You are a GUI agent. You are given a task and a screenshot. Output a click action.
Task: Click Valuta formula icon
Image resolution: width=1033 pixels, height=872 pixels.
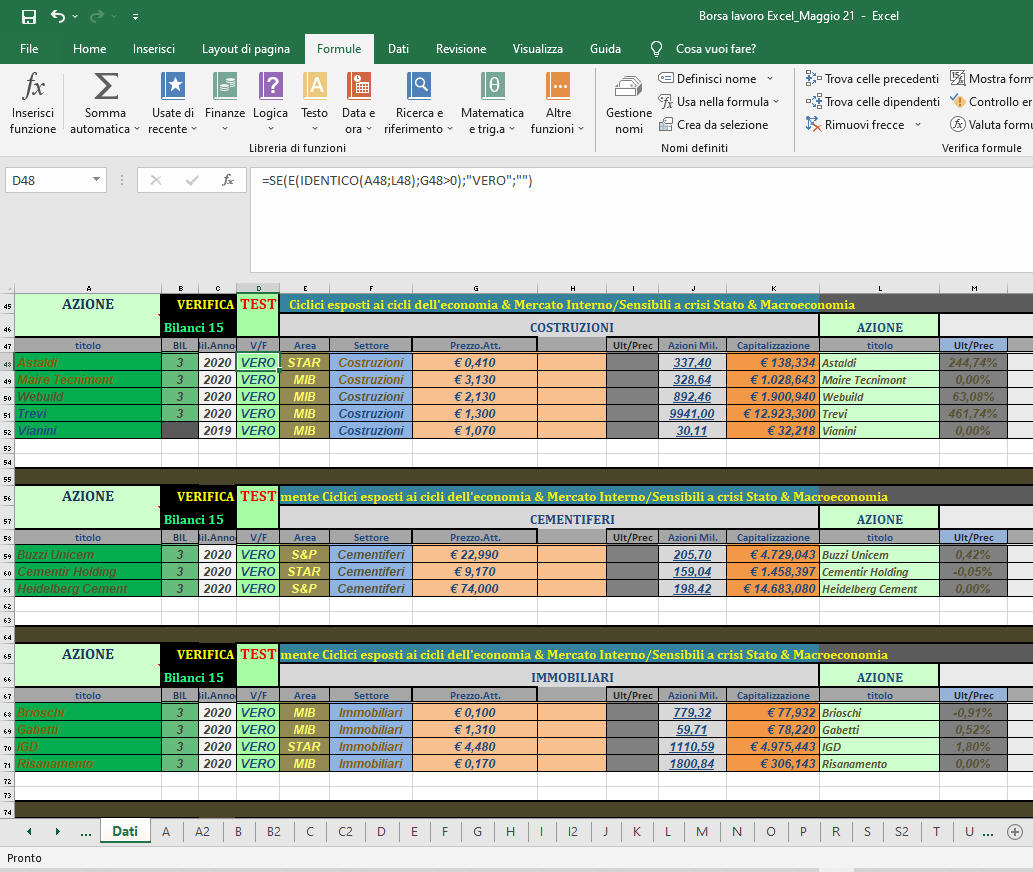[x=957, y=124]
